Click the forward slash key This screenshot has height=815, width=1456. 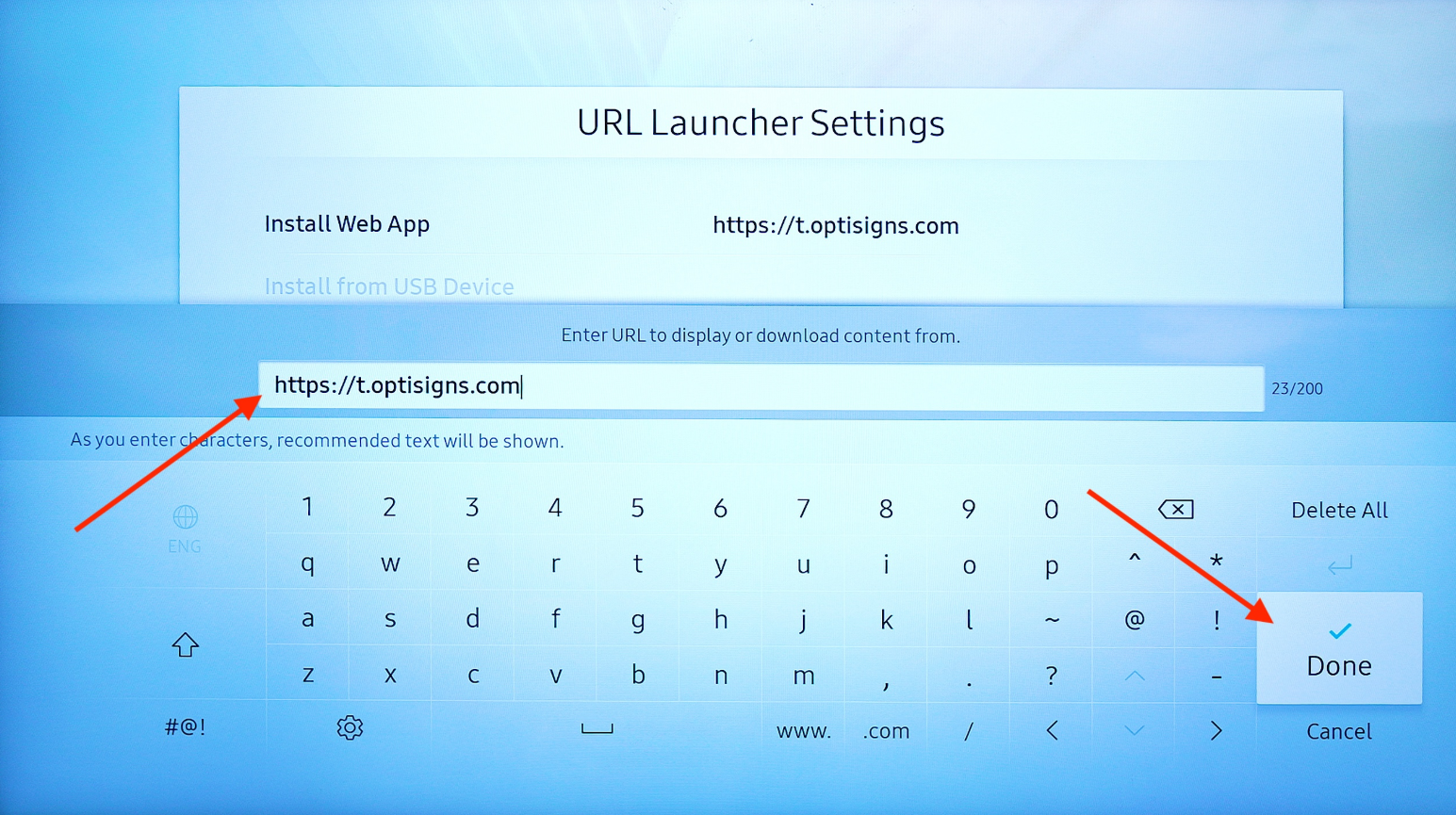tap(969, 730)
